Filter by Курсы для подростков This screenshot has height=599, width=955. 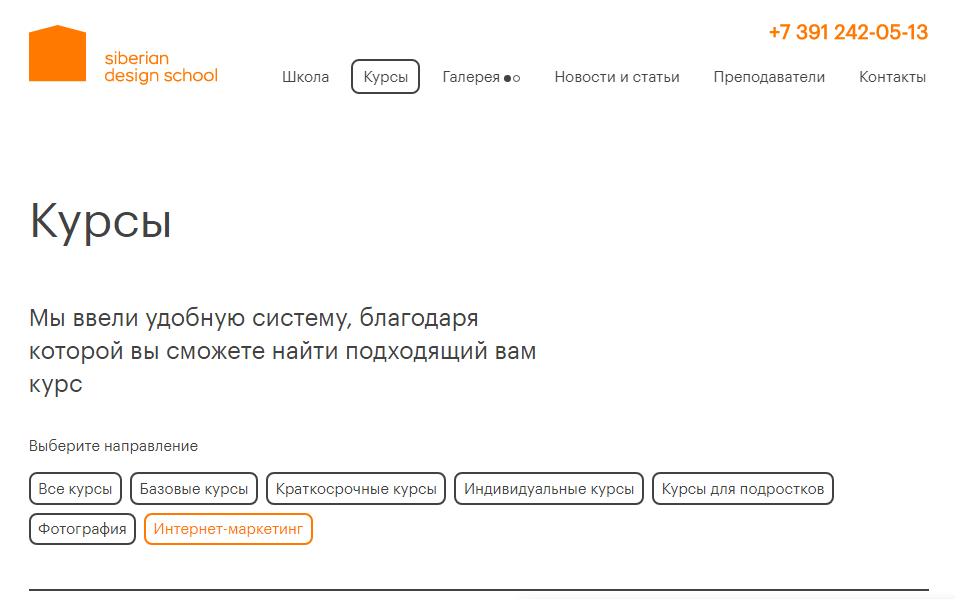tap(743, 489)
